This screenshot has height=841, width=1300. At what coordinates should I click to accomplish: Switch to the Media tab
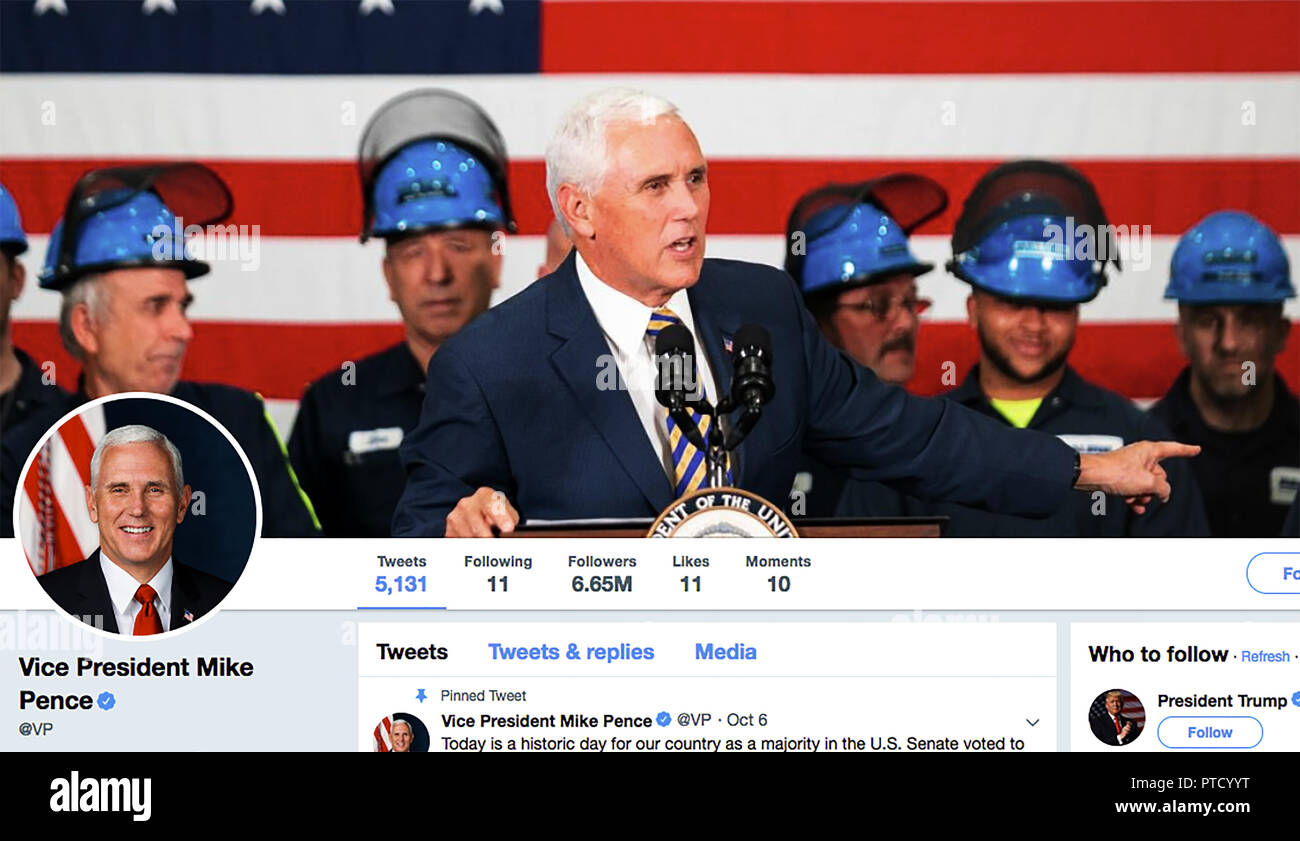pyautogui.click(x=725, y=652)
